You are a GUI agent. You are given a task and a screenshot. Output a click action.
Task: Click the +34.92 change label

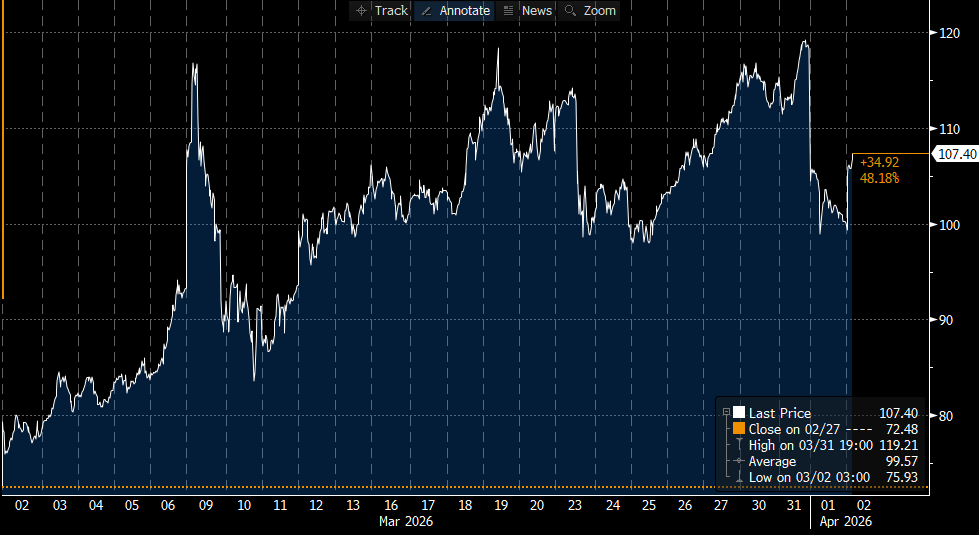880,162
